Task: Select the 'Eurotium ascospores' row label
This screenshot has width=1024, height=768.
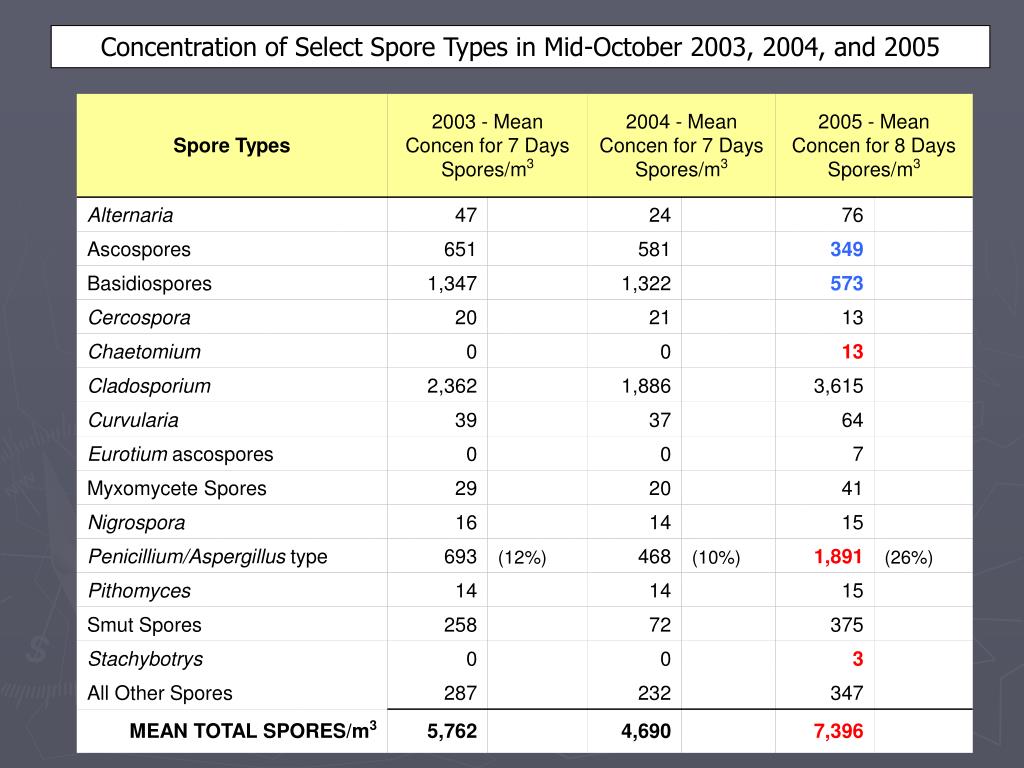Action: 181,454
